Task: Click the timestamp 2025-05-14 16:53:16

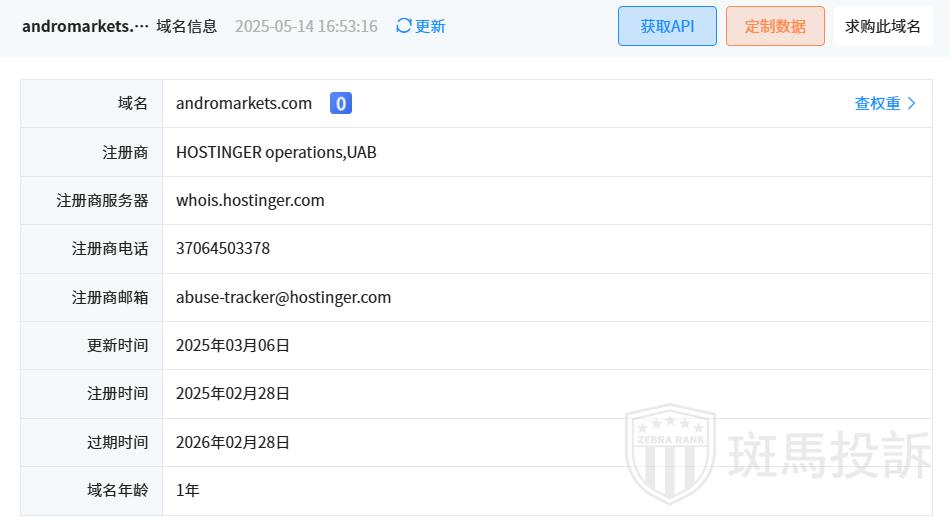Action: tap(306, 26)
